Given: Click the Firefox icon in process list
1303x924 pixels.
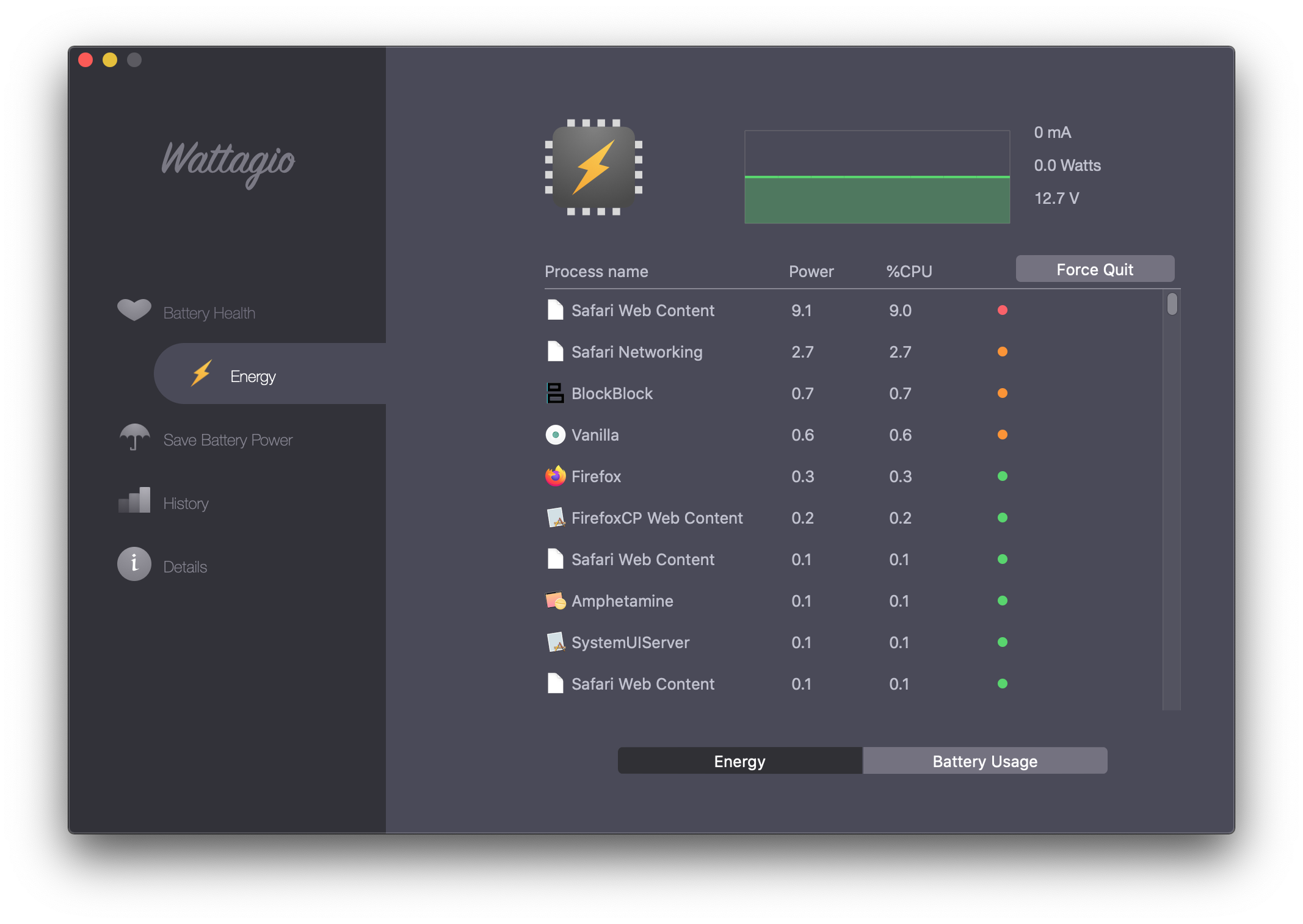Looking at the screenshot, I should pos(555,476).
